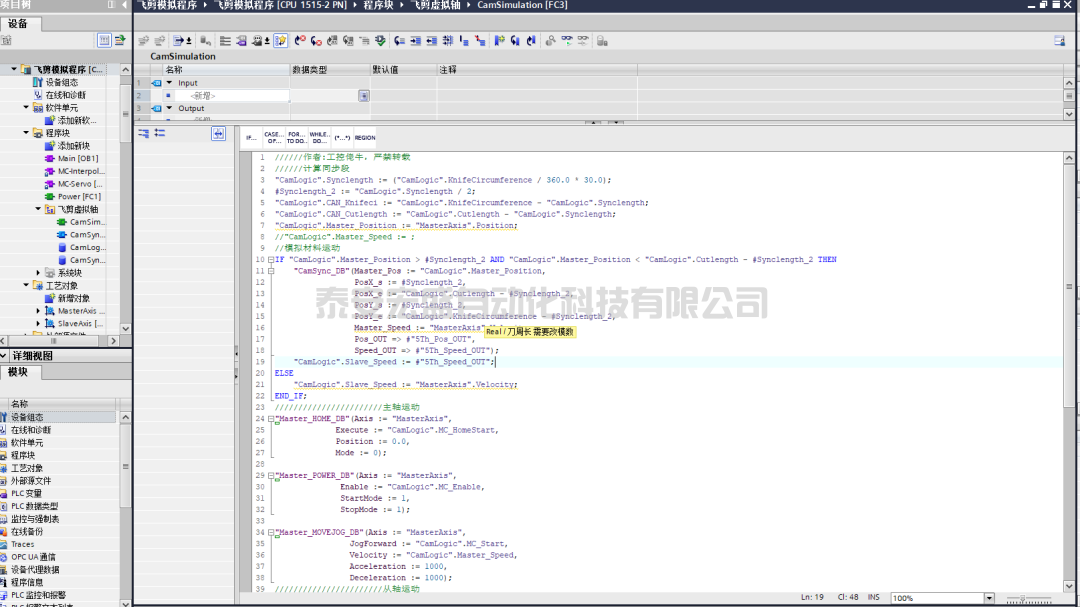
Task: Insert a FOR TO DO loop snippet
Action: (296, 137)
